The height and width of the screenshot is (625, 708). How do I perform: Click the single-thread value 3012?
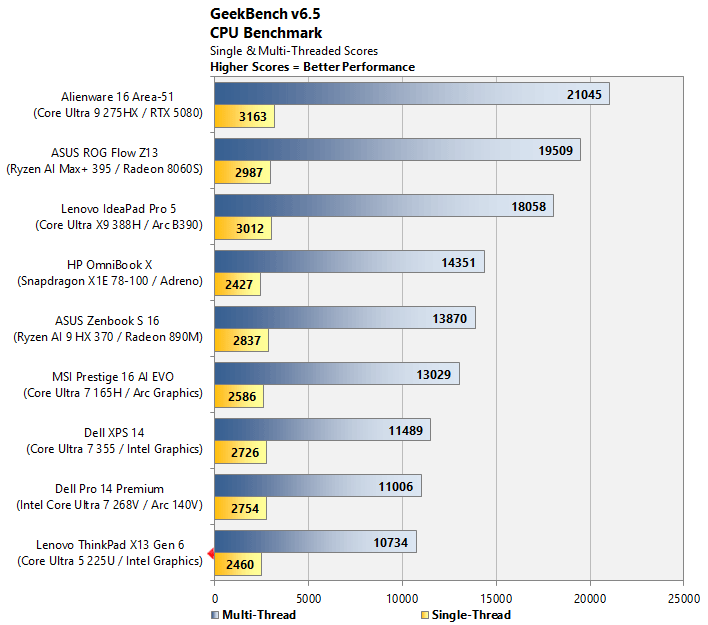(x=250, y=229)
